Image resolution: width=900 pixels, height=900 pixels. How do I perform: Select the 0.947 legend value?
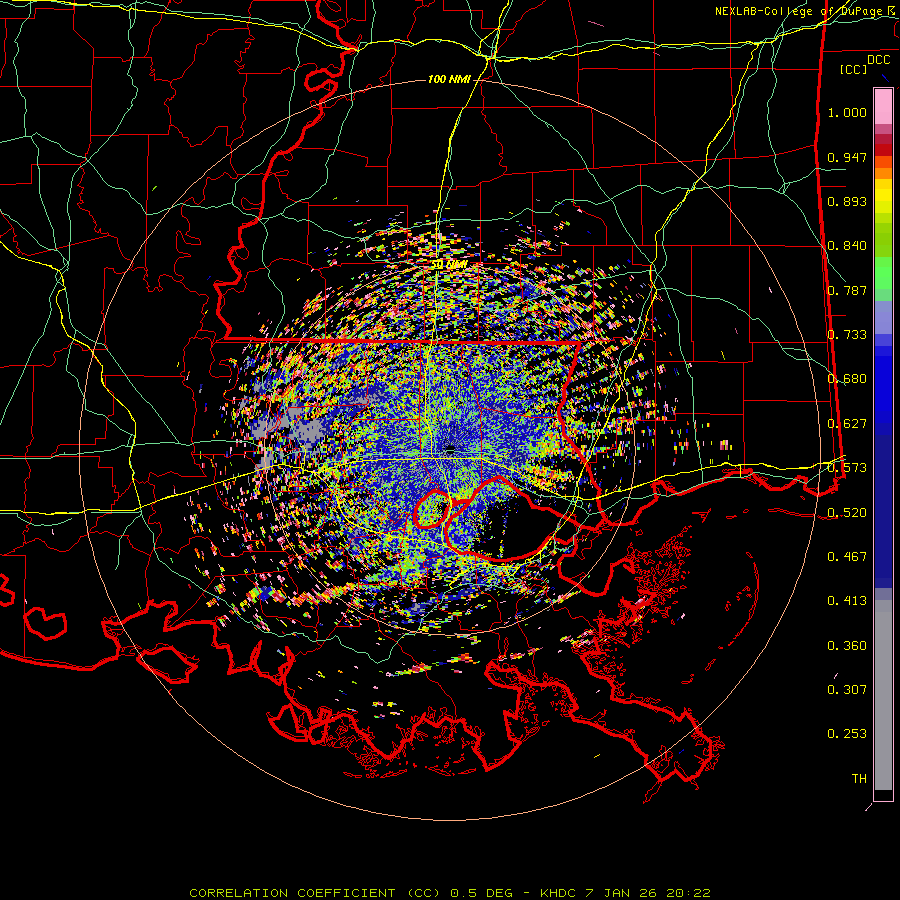tap(847, 157)
